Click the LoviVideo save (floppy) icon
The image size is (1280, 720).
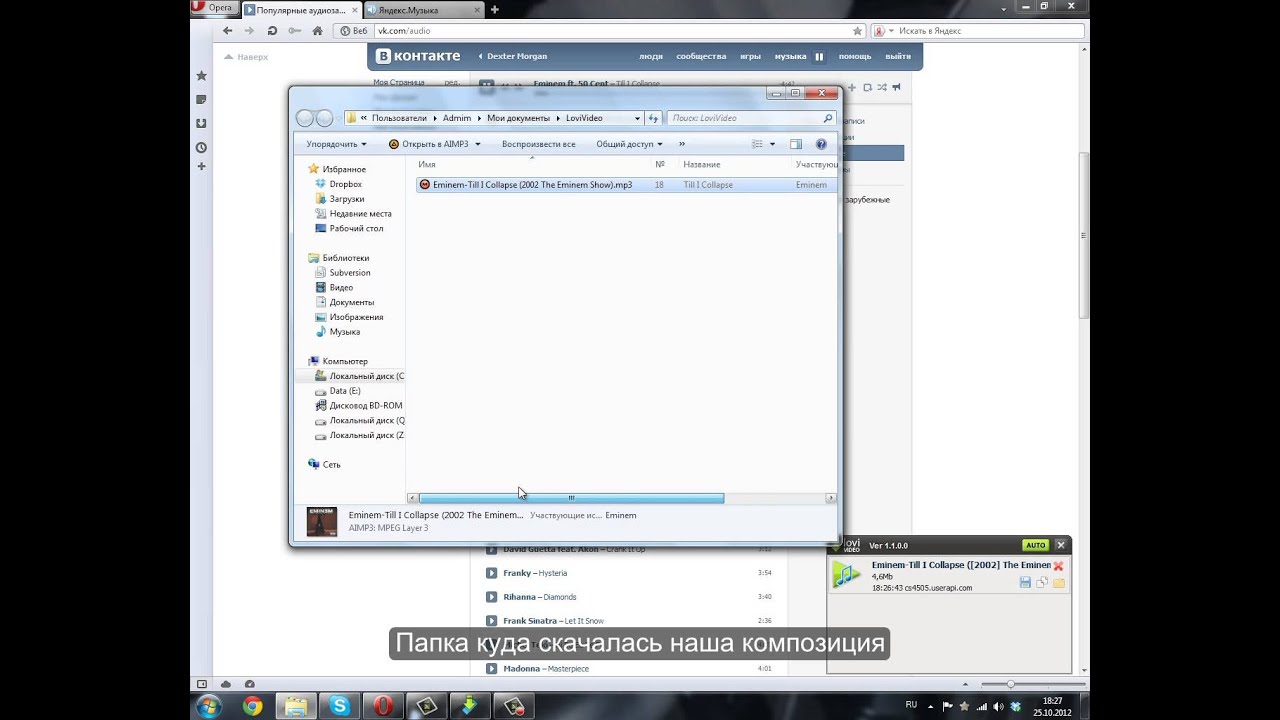click(x=1025, y=582)
